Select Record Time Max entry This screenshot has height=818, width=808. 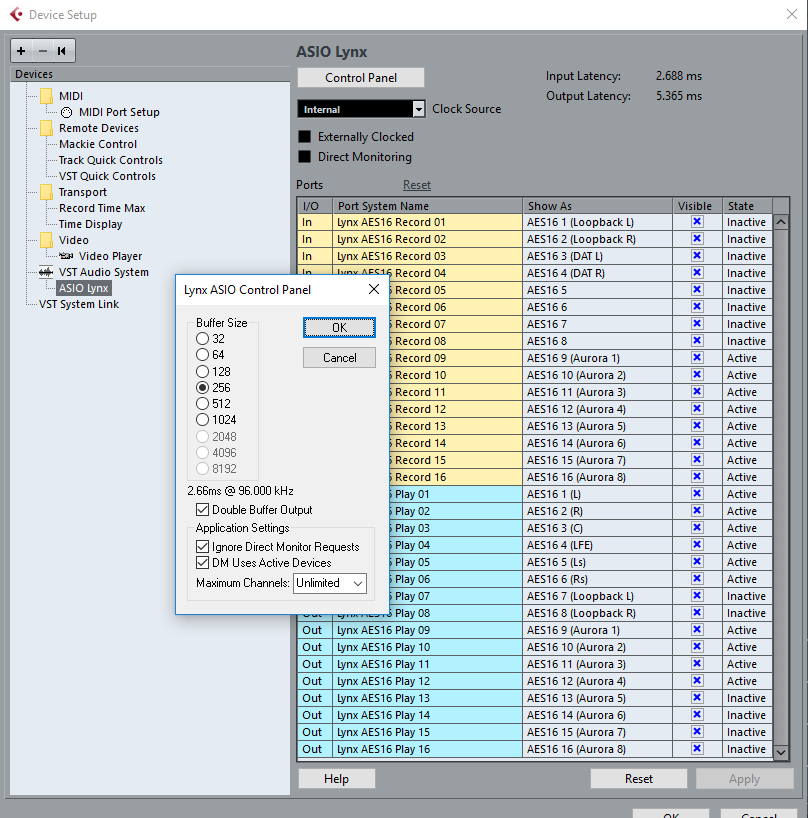coord(102,208)
